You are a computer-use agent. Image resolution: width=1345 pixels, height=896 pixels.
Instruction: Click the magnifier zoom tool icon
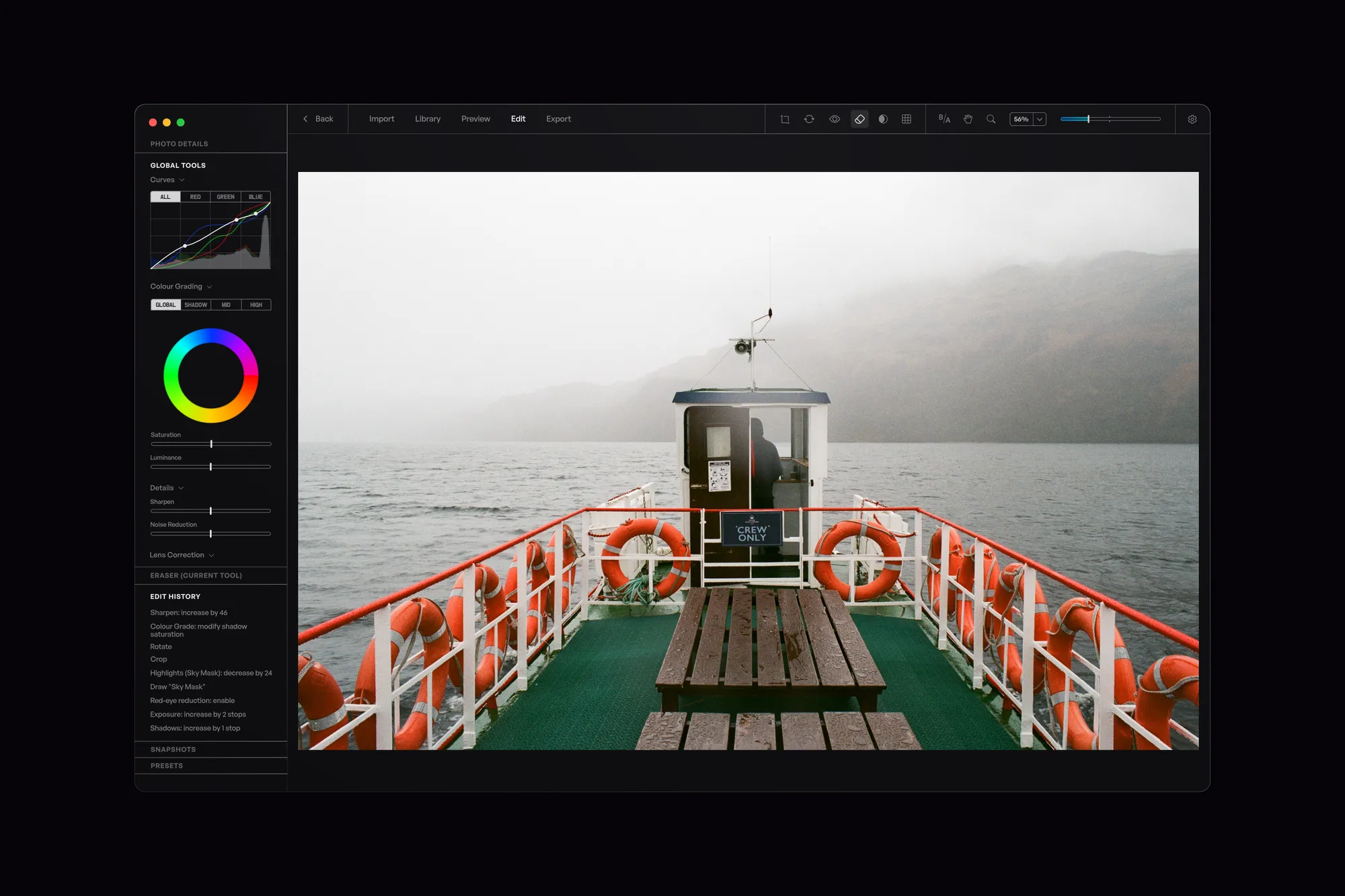click(x=991, y=119)
